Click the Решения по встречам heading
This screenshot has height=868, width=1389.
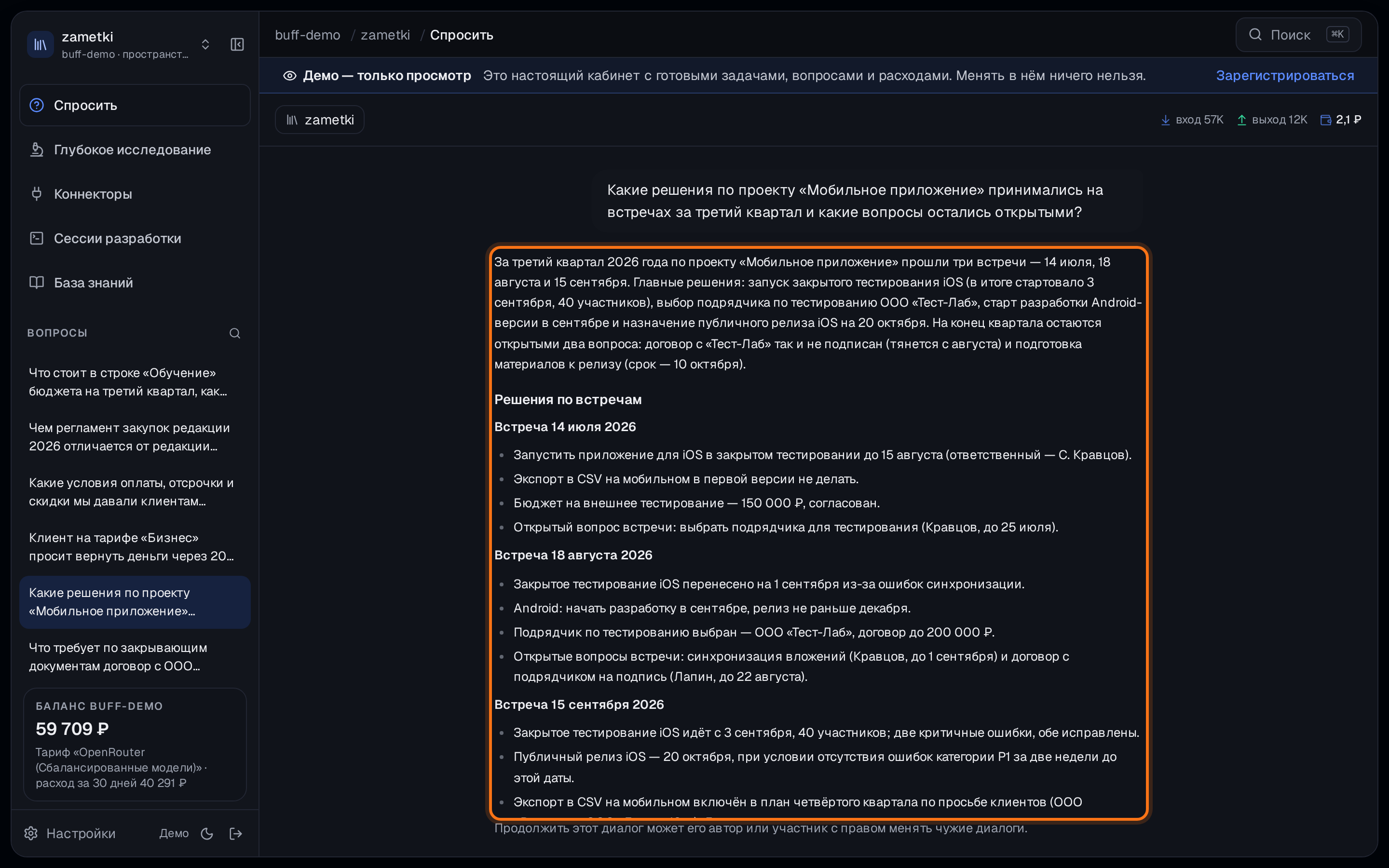pyautogui.click(x=568, y=400)
